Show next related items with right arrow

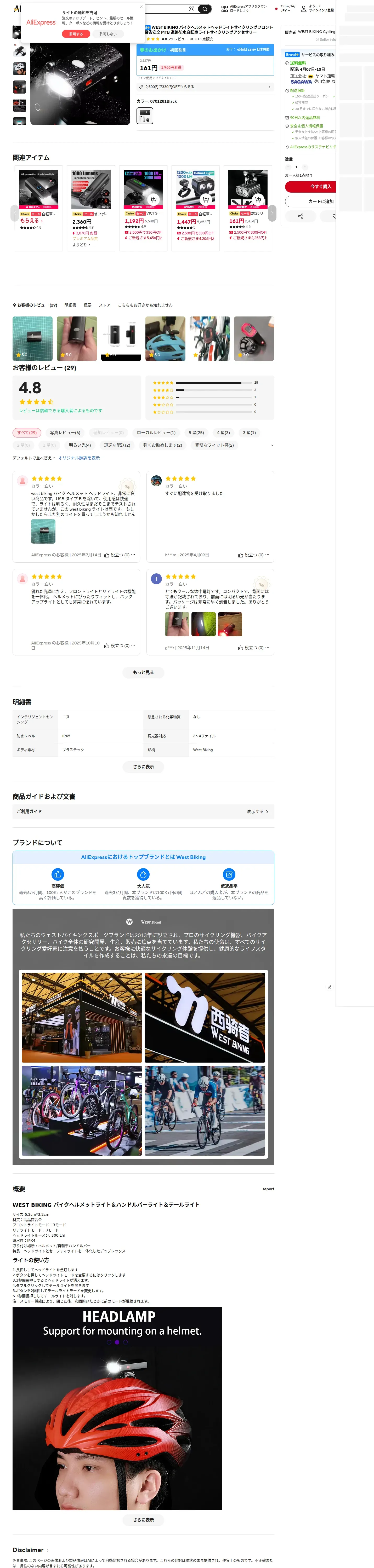272,213
